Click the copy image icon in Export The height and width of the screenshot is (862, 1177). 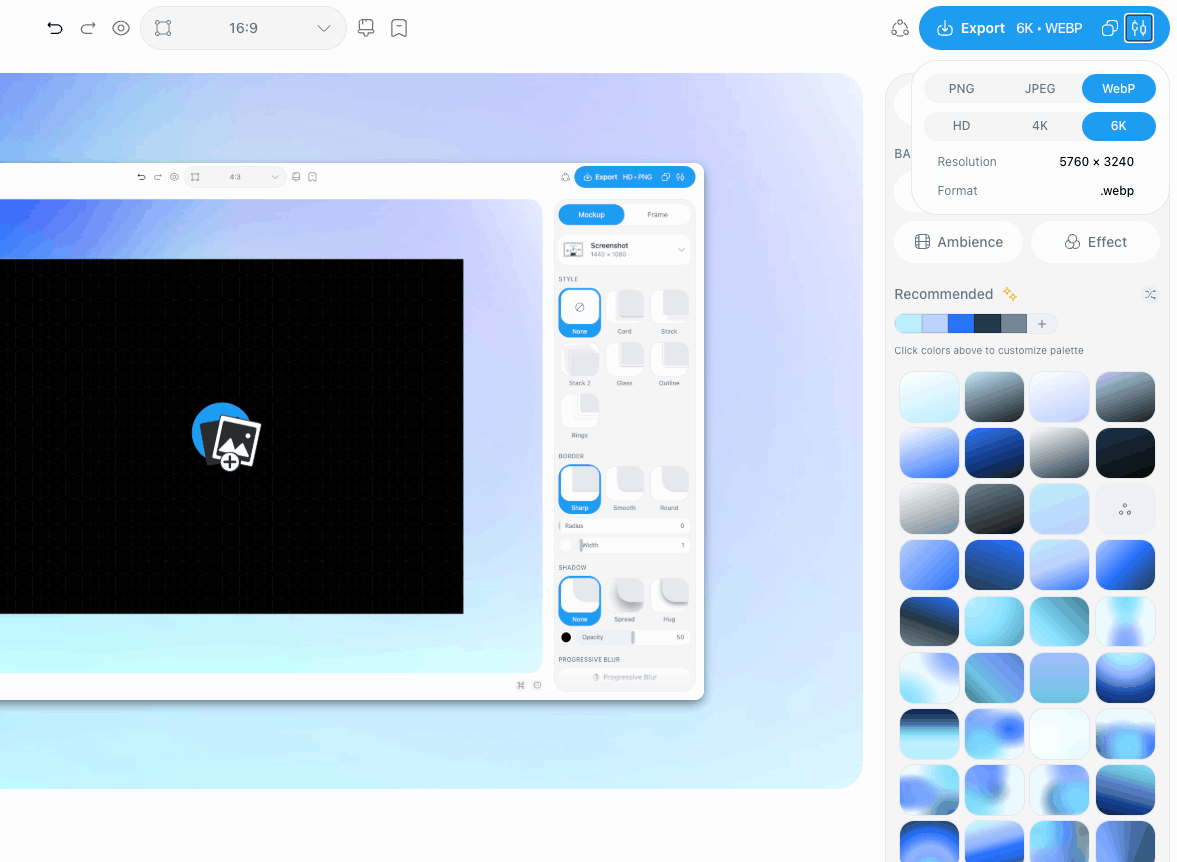coord(1109,29)
